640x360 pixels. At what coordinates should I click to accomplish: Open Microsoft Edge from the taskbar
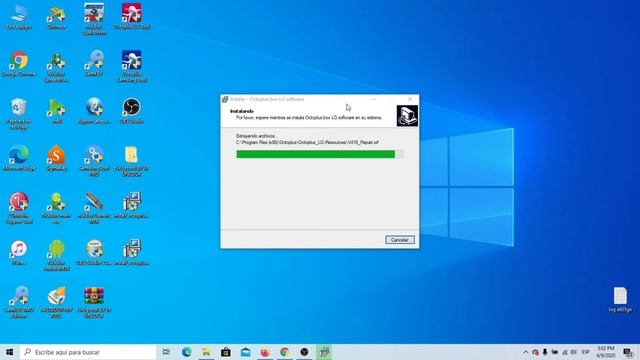click(187, 352)
